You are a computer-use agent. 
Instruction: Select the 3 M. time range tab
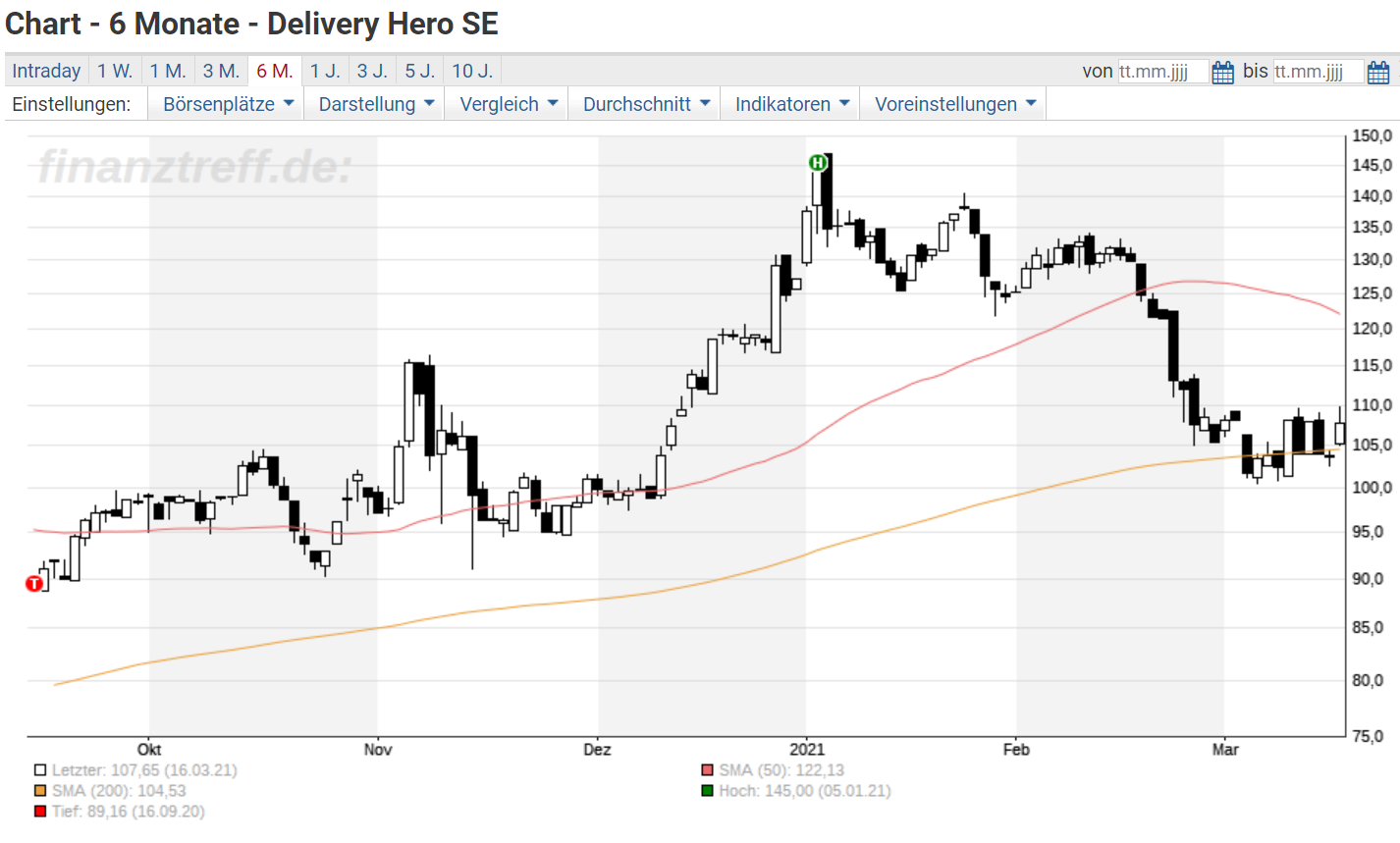click(x=221, y=71)
